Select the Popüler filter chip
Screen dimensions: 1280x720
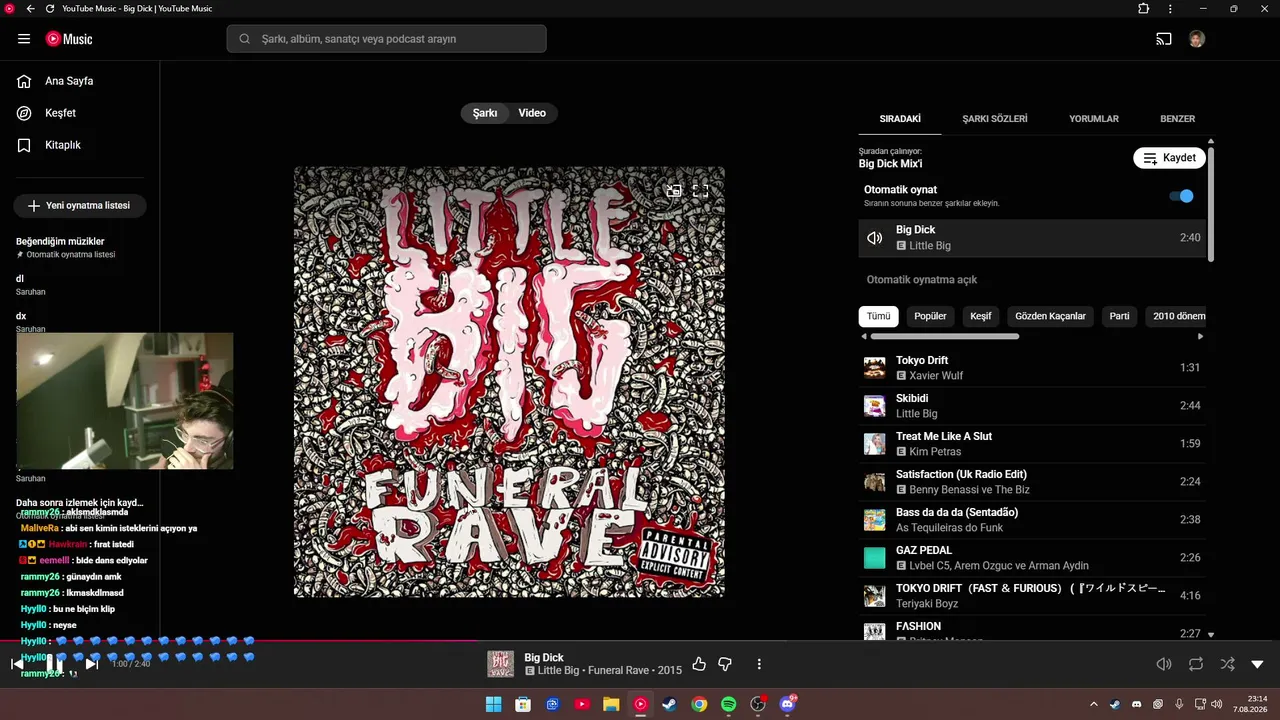[930, 316]
